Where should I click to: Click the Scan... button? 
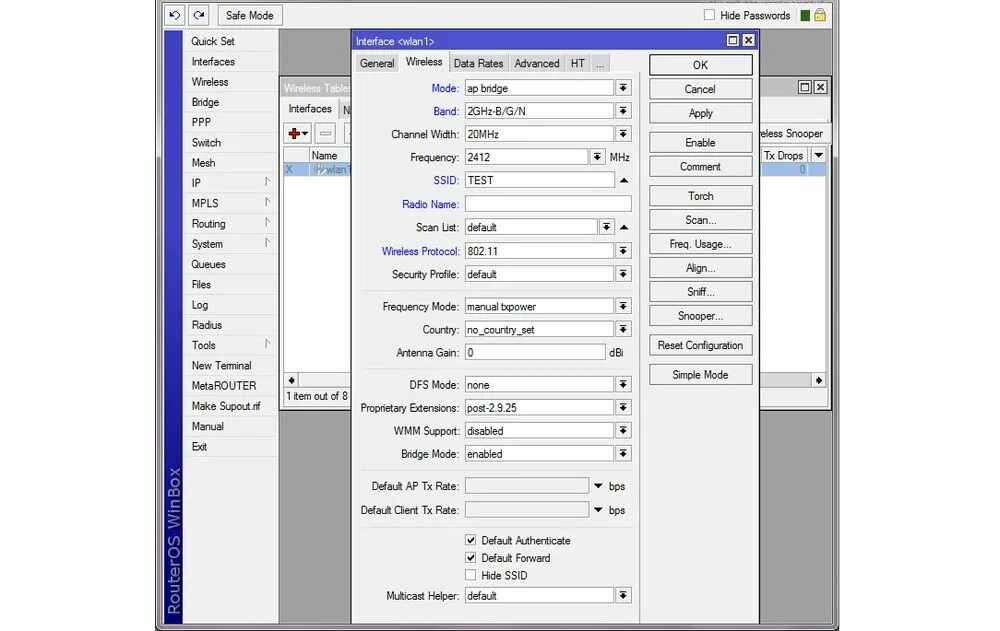pyautogui.click(x=700, y=220)
